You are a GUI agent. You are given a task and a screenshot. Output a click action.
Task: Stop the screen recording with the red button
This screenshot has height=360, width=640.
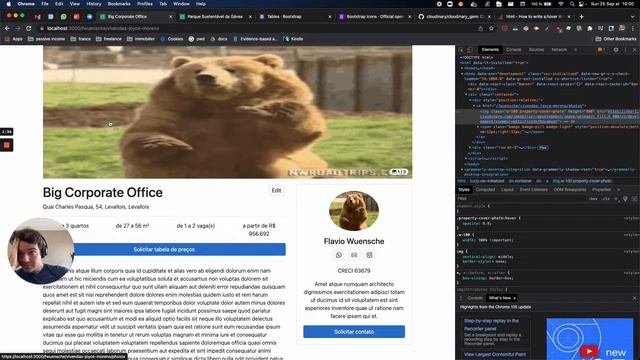(x=7, y=145)
